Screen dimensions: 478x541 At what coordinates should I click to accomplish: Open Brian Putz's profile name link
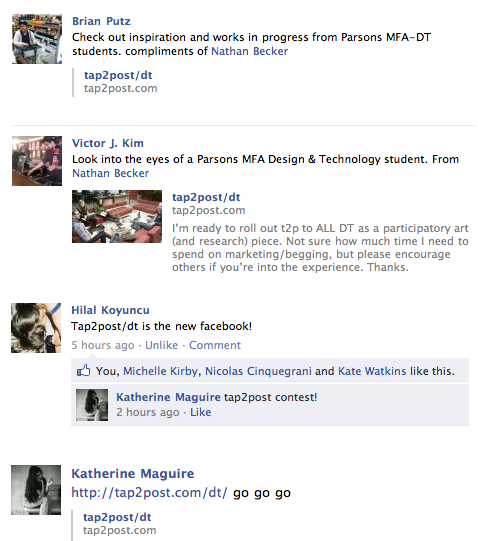101,21
